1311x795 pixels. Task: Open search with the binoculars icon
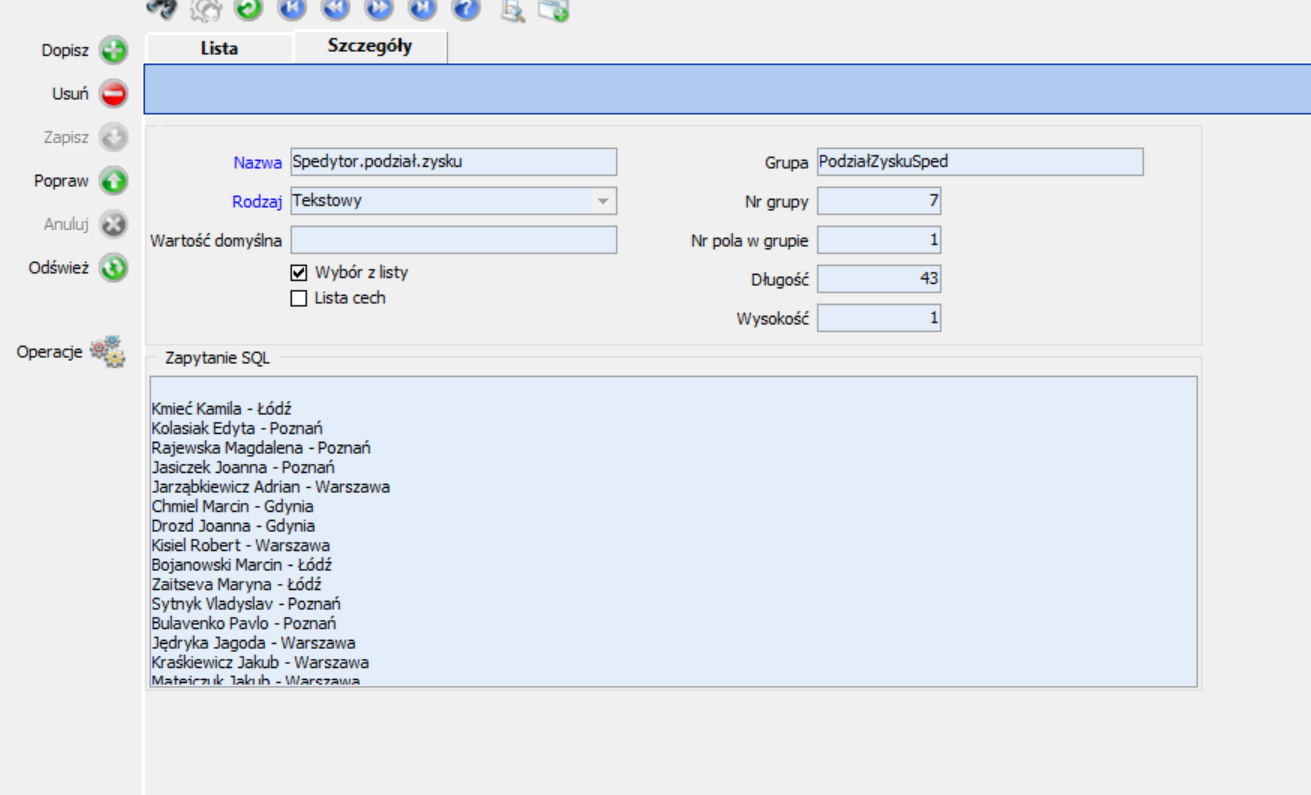coord(161,8)
